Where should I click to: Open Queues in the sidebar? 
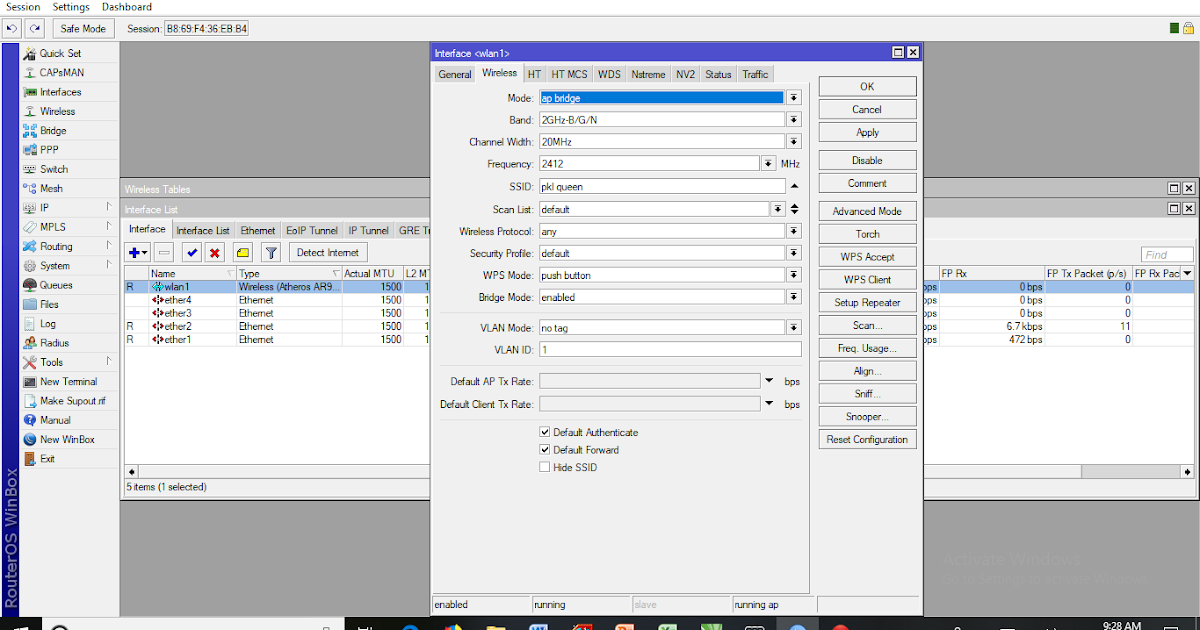coord(56,285)
